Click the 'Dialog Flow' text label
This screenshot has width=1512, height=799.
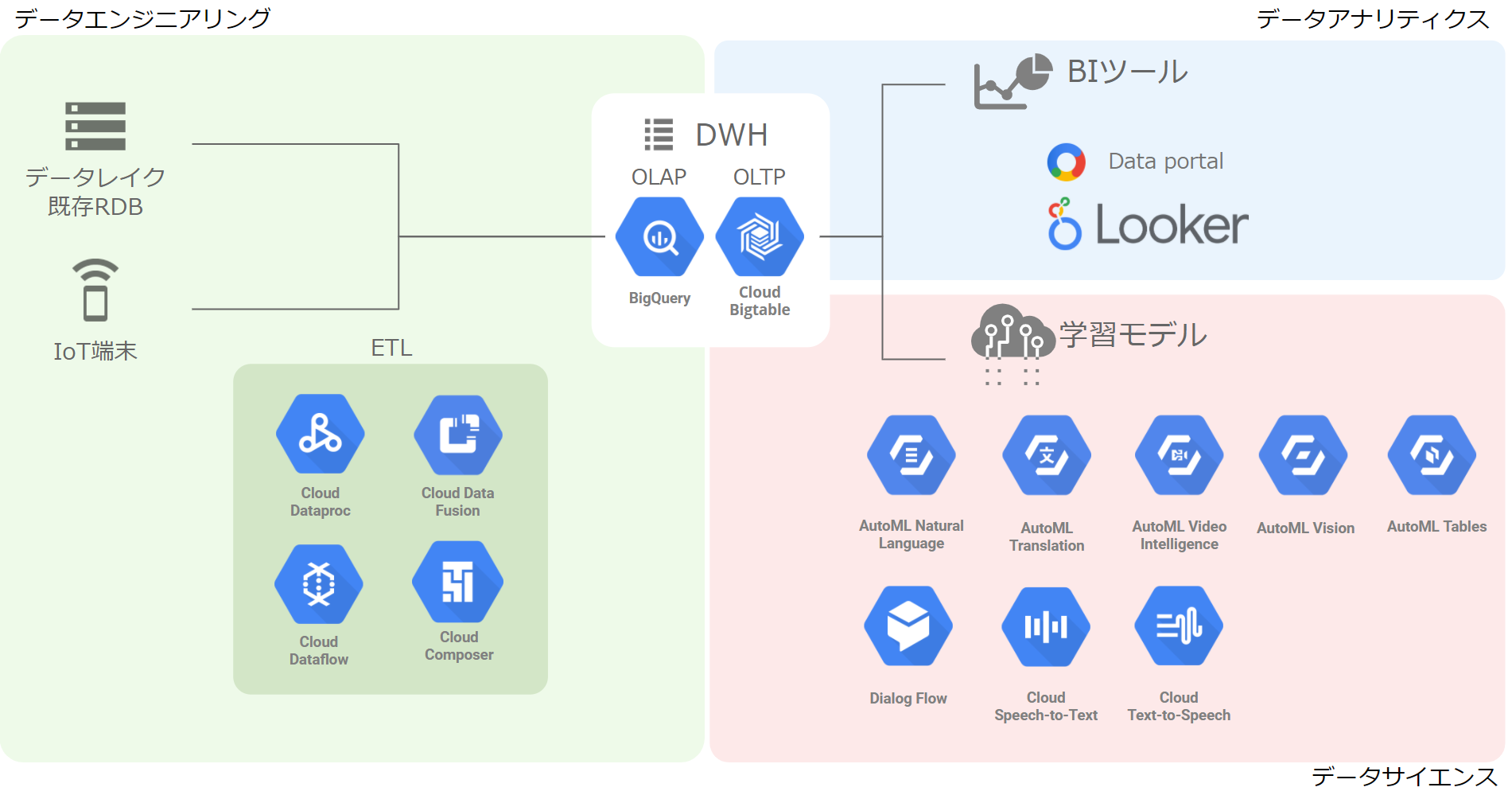click(908, 698)
